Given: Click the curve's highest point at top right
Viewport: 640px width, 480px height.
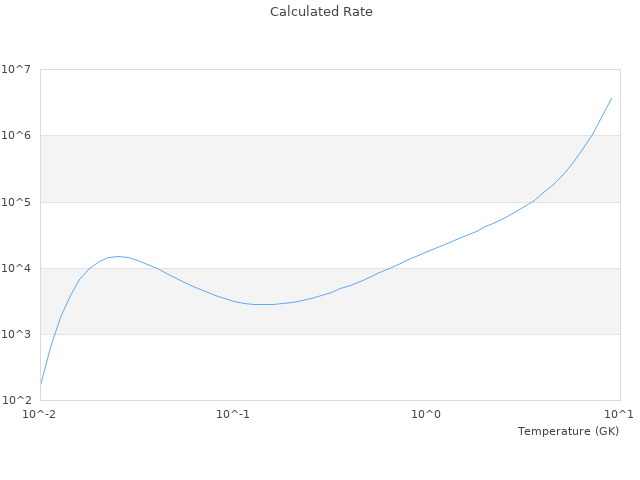Looking at the screenshot, I should click(x=611, y=98).
